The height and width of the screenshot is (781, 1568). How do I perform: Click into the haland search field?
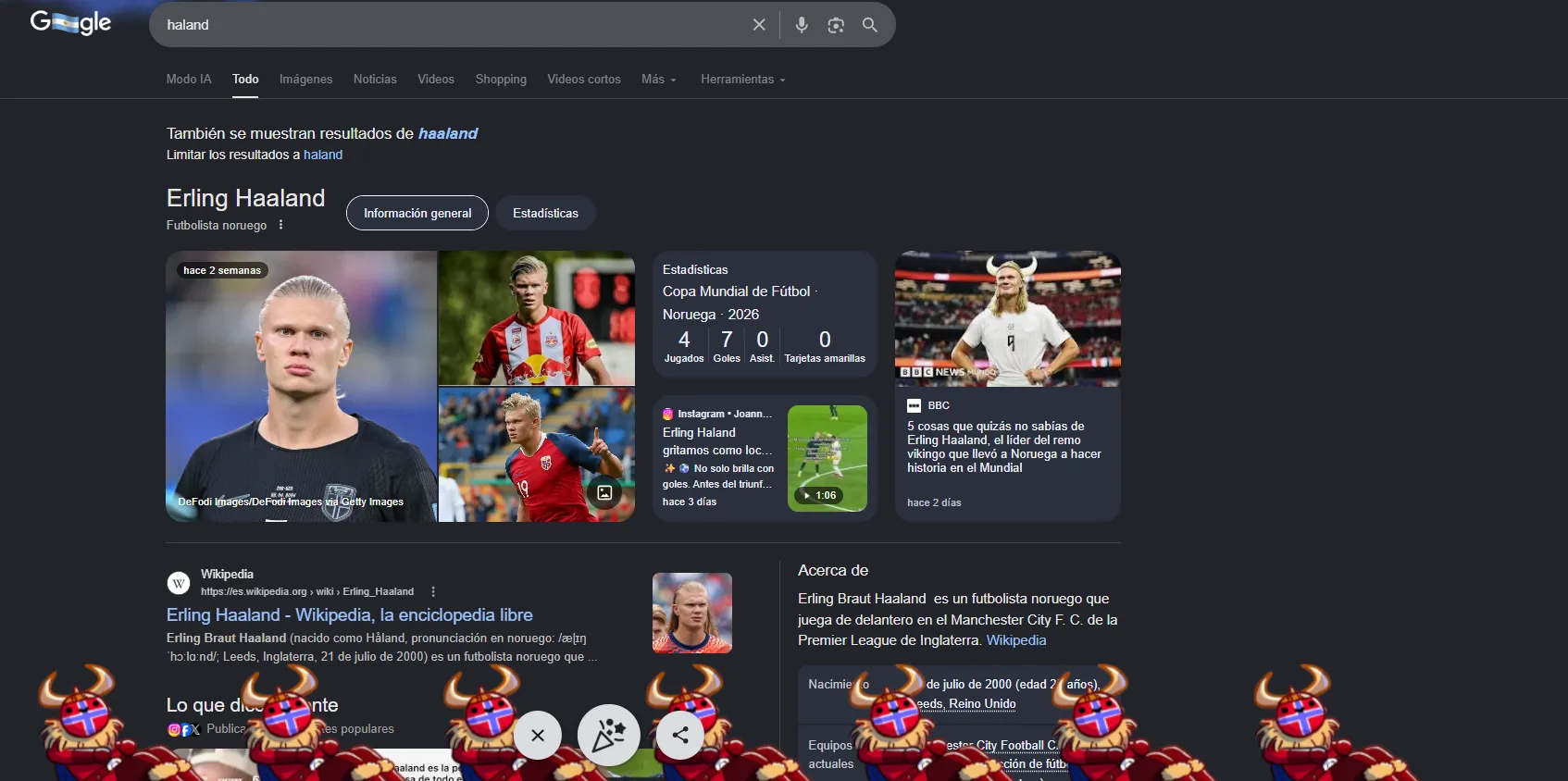coord(454,25)
